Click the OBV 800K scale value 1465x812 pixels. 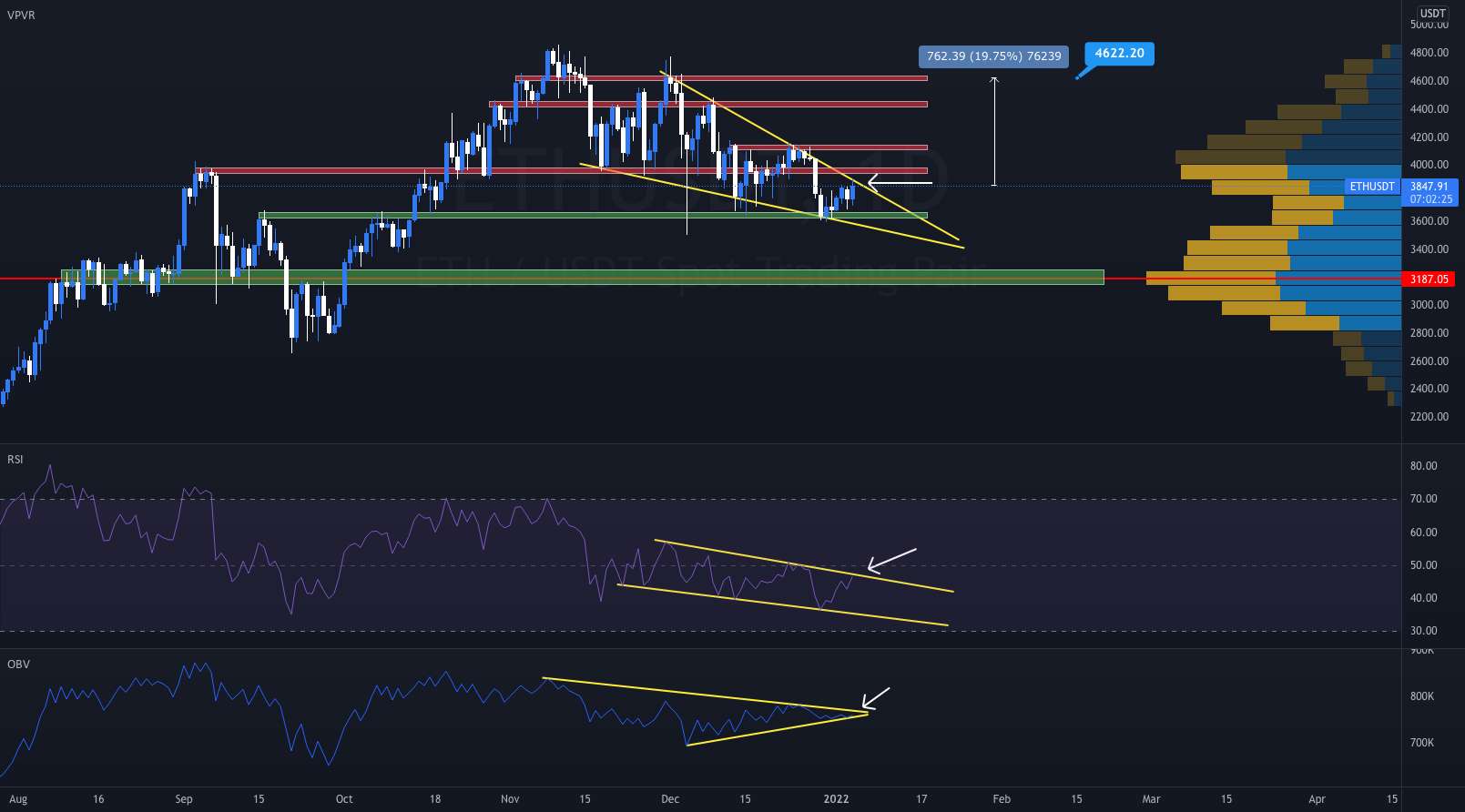pos(1421,696)
